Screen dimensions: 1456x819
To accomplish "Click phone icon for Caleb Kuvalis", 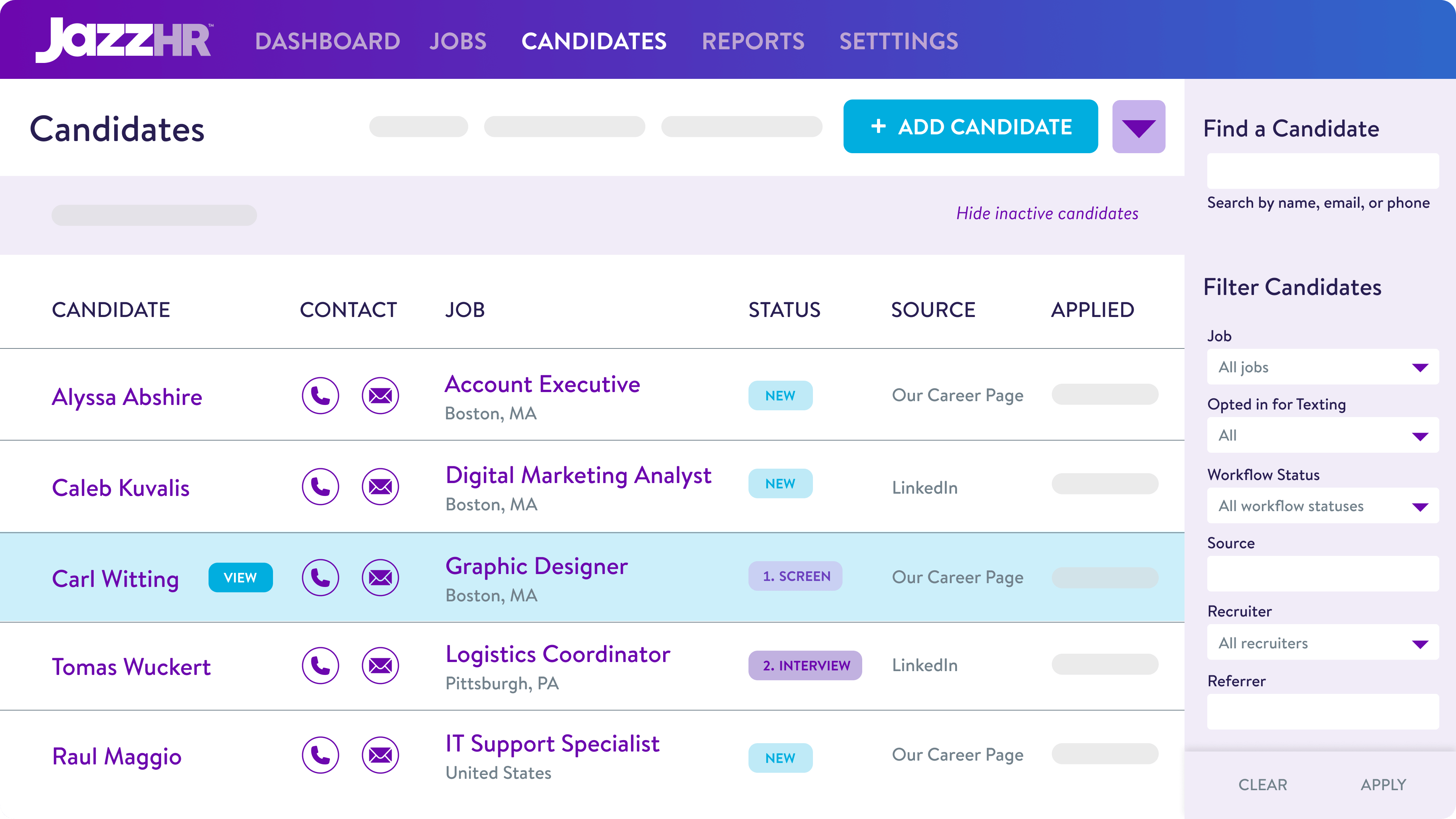I will click(320, 486).
